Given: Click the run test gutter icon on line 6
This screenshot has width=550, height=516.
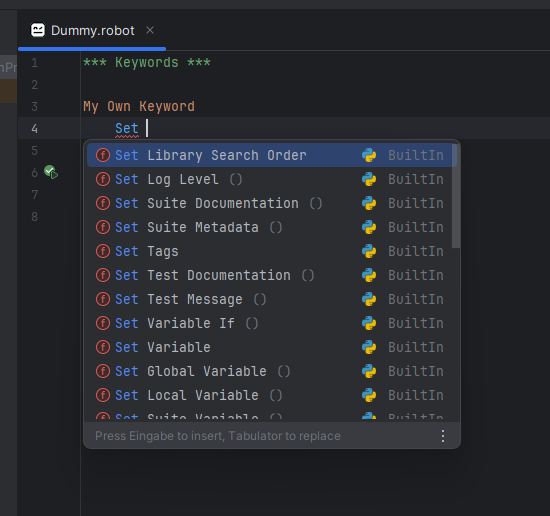Looking at the screenshot, I should pyautogui.click(x=51, y=172).
